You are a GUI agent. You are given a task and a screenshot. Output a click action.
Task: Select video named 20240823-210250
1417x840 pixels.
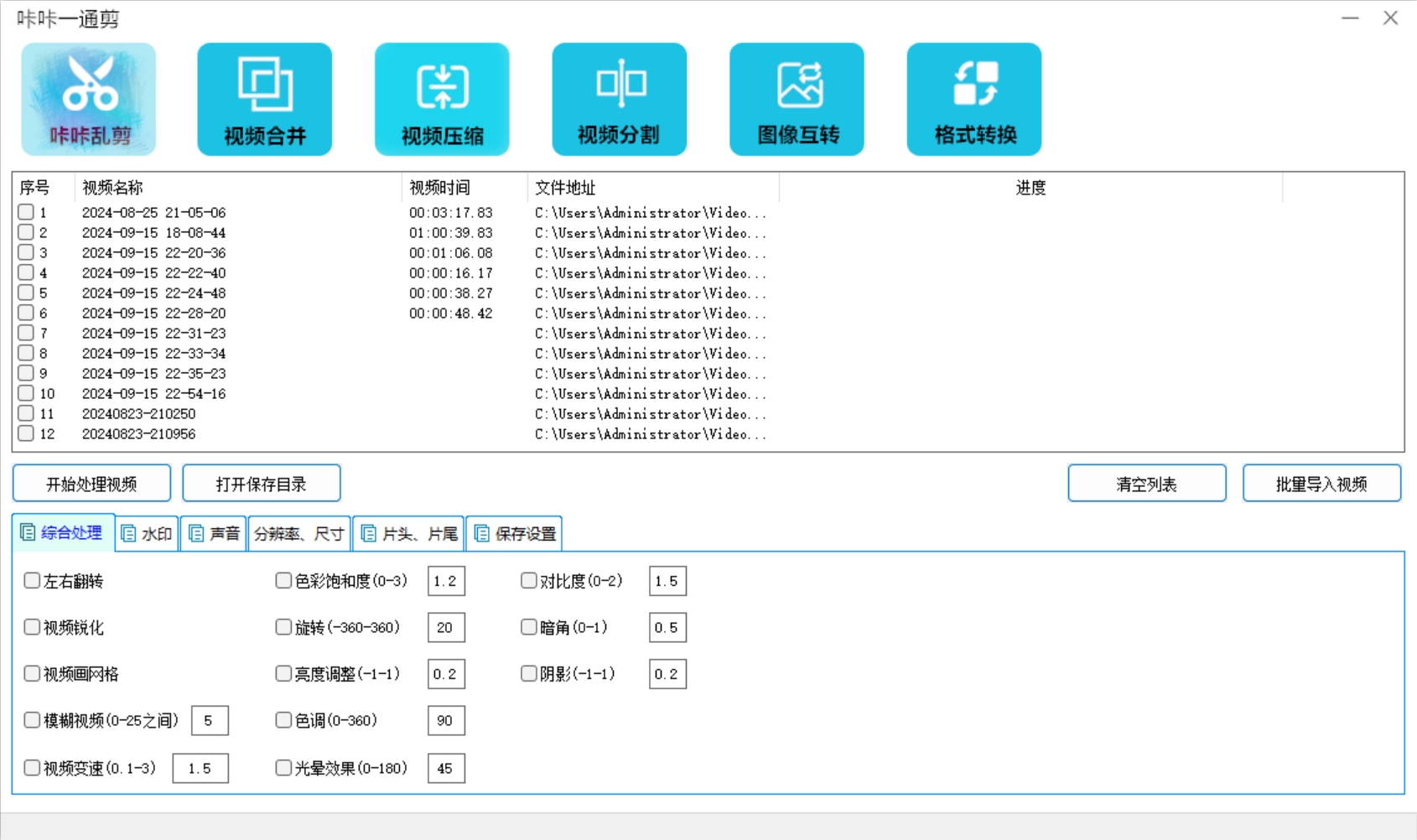click(138, 414)
